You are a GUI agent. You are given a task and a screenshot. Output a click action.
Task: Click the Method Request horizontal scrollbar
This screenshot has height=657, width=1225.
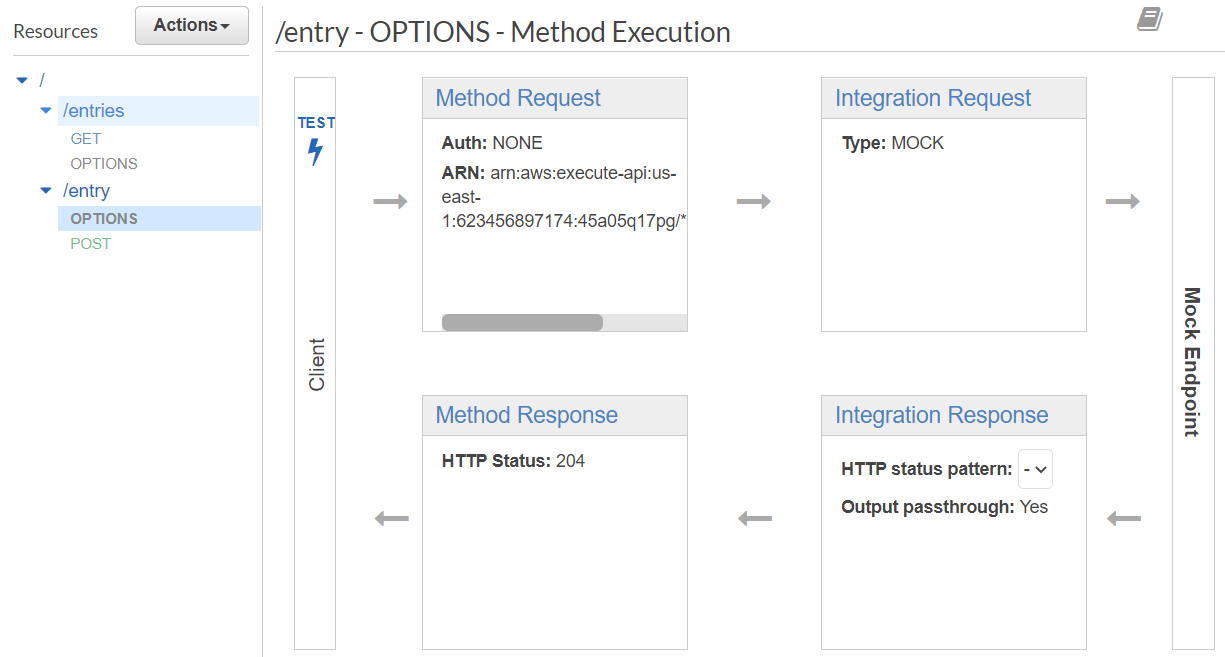tap(522, 322)
